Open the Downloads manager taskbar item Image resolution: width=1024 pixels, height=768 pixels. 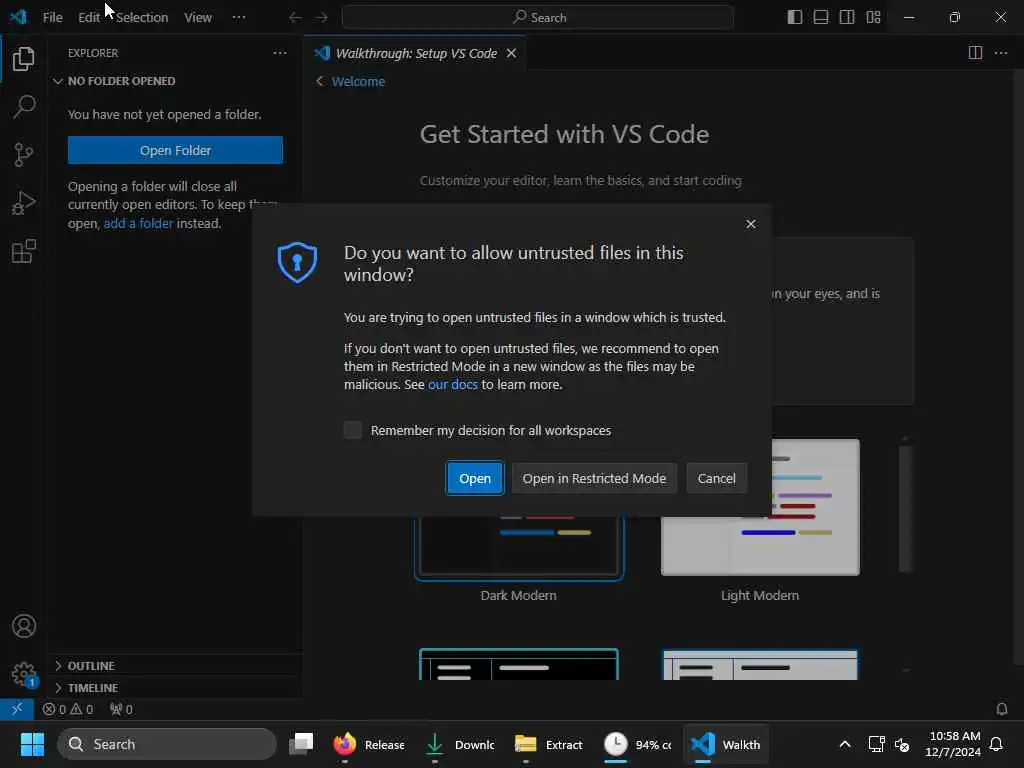(460, 744)
